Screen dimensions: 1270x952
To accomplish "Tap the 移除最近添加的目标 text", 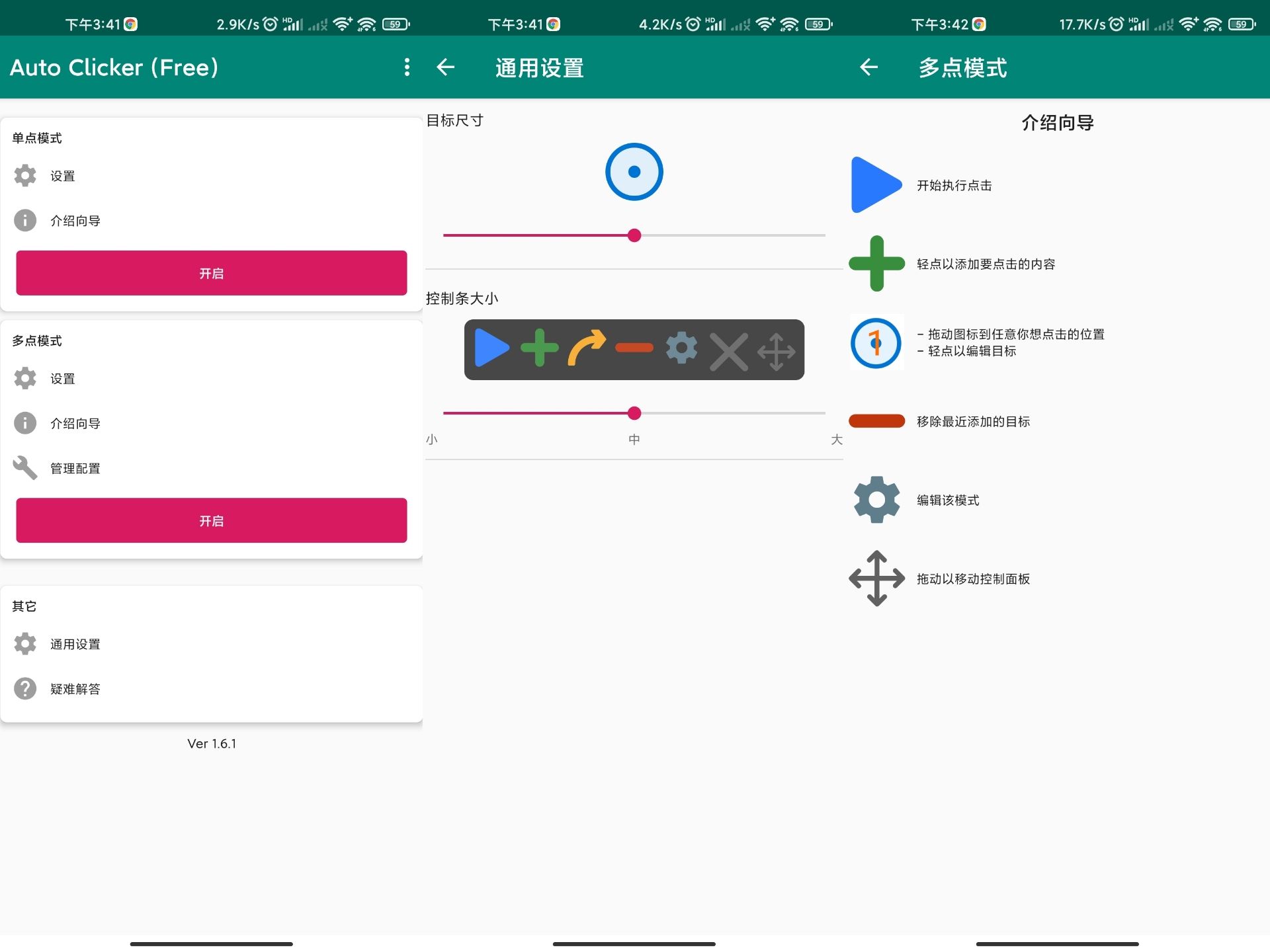I will pos(974,422).
